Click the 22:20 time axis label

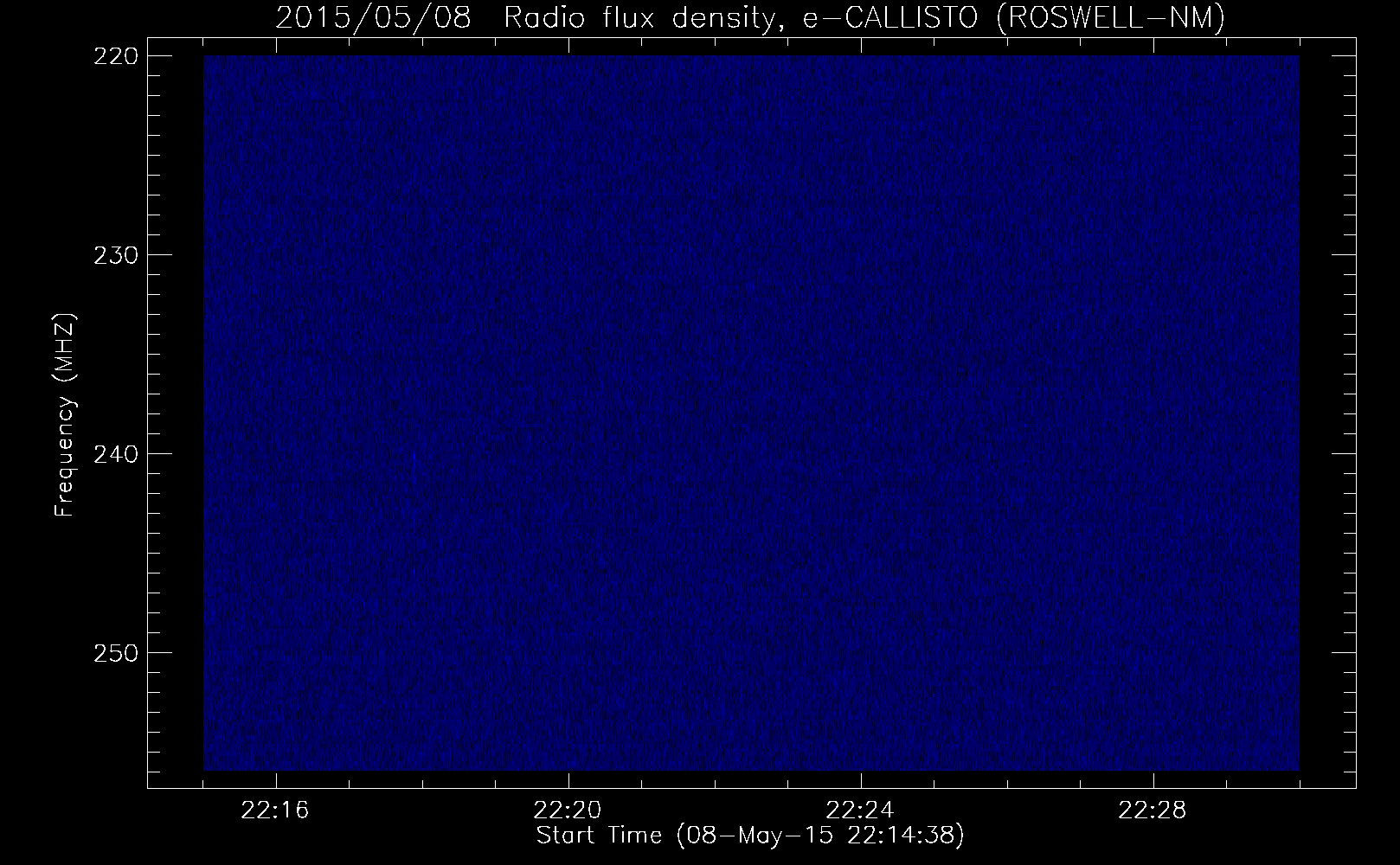pos(568,811)
